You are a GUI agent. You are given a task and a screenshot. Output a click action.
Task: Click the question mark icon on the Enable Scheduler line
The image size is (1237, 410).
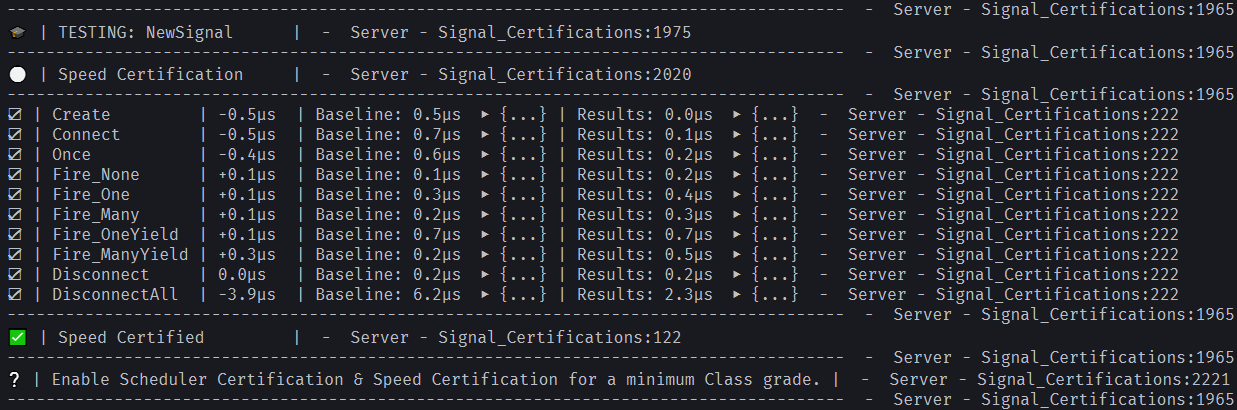pyautogui.click(x=14, y=380)
